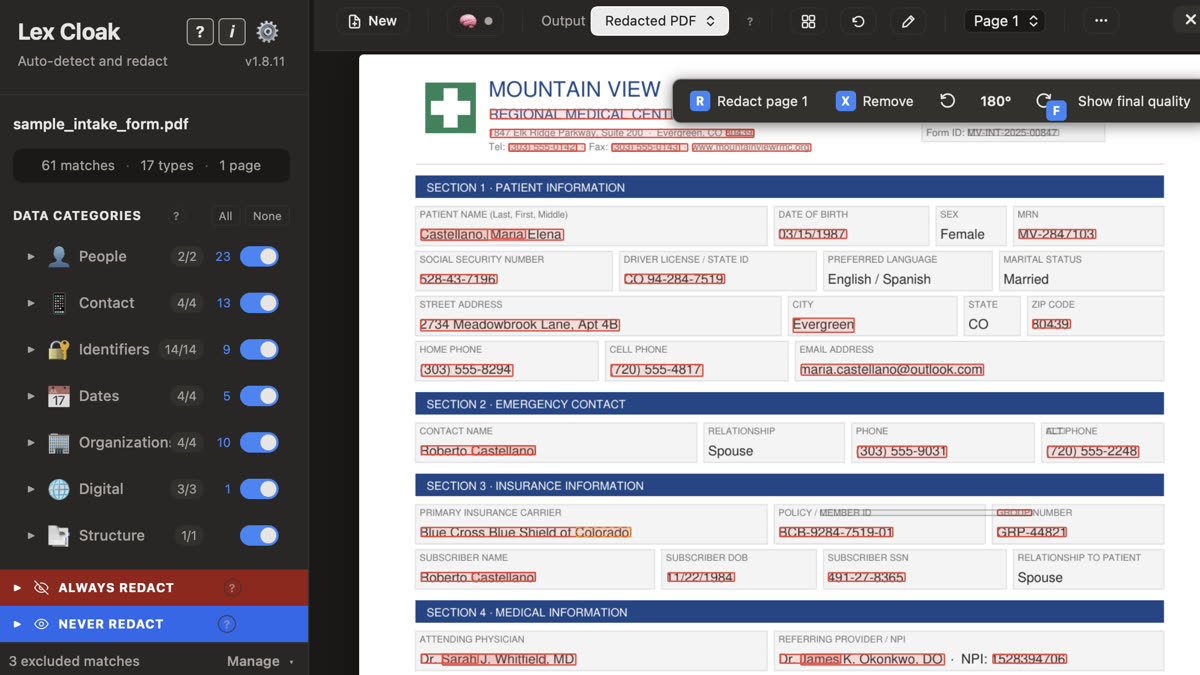Select the pencil edit tool
This screenshot has height=675, width=1200.
coord(908,21)
